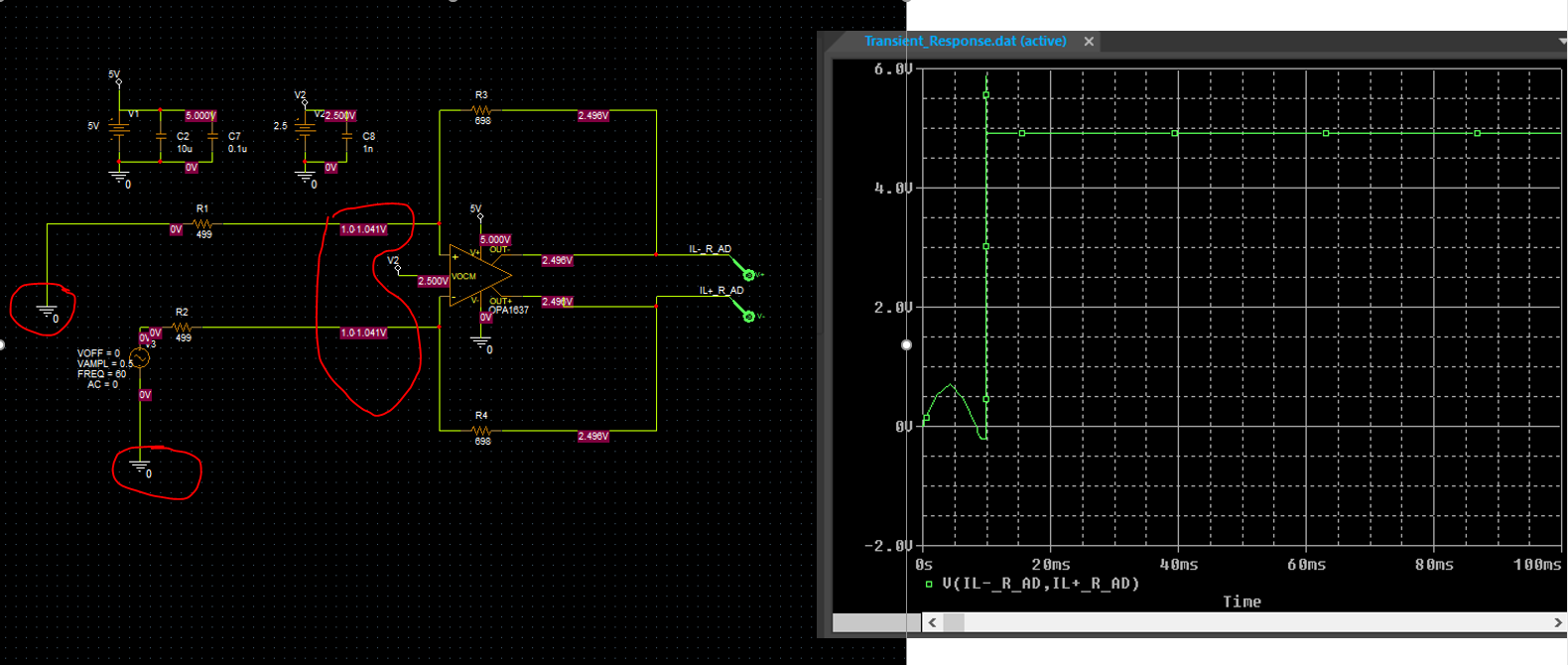The image size is (1568, 665).
Task: Click the 2.500V bias label at VOCM
Action: tap(433, 281)
